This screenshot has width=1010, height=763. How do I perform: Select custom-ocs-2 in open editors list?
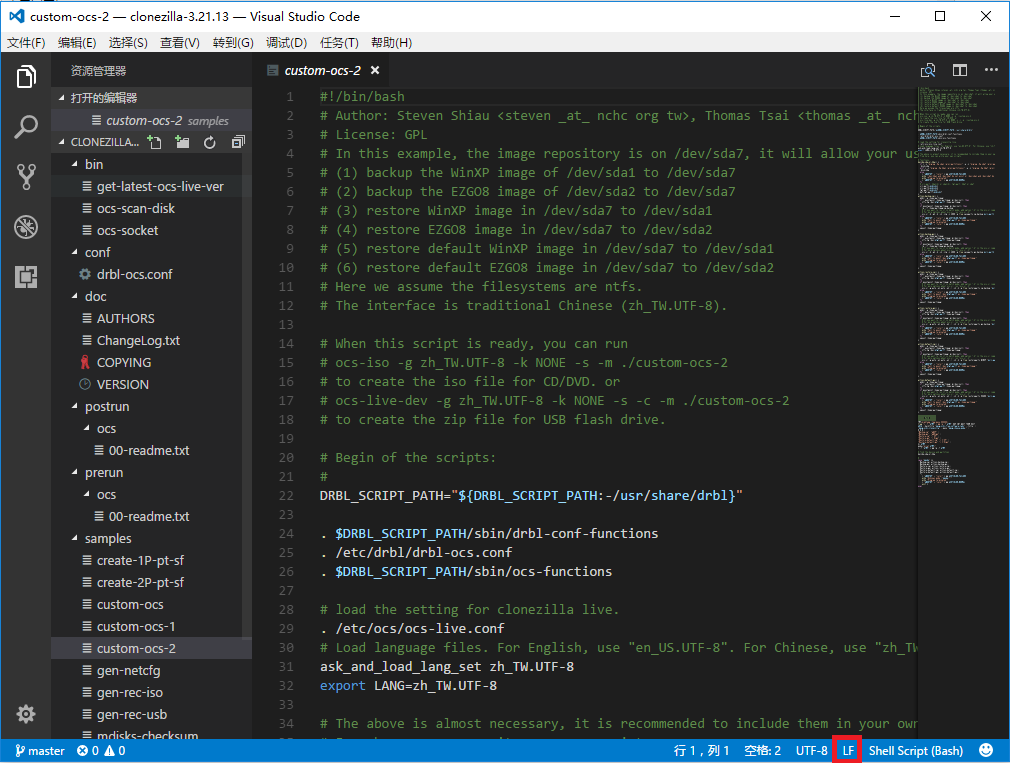tap(151, 120)
